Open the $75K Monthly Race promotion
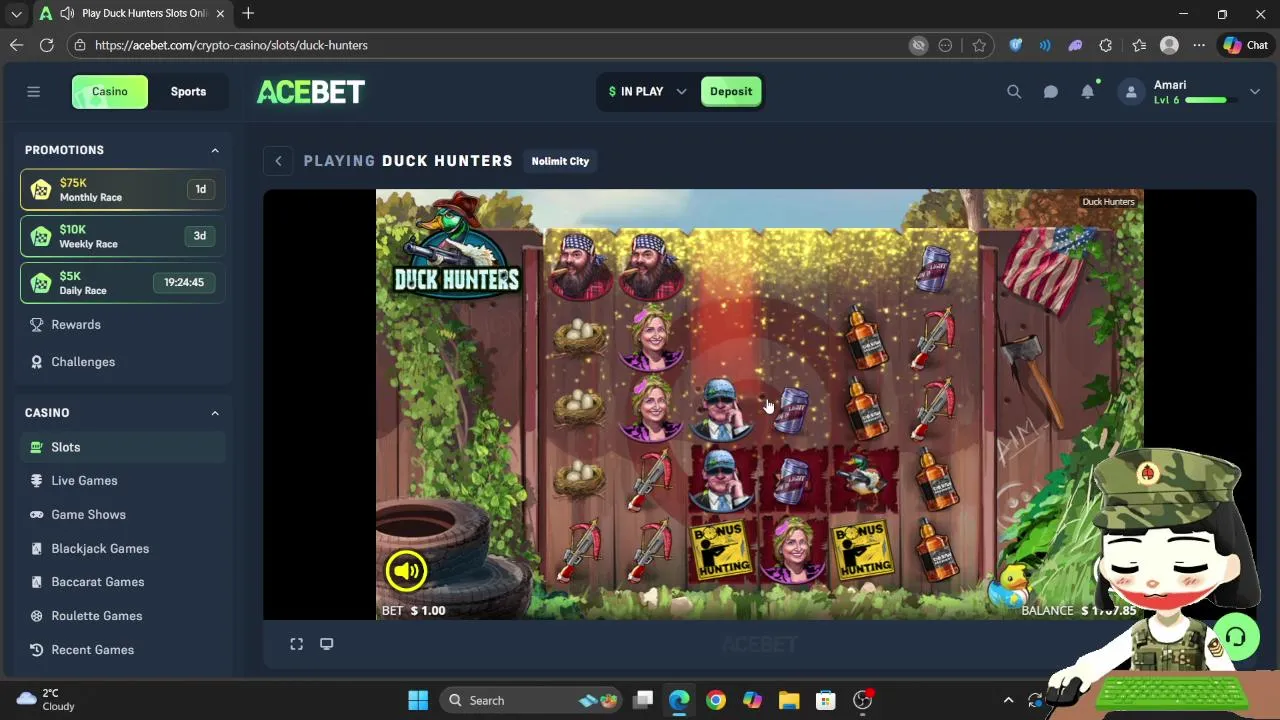Image resolution: width=1280 pixels, height=720 pixels. pyautogui.click(x=122, y=189)
